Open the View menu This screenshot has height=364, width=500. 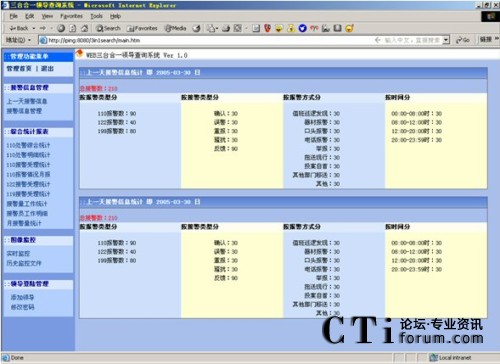(47, 16)
